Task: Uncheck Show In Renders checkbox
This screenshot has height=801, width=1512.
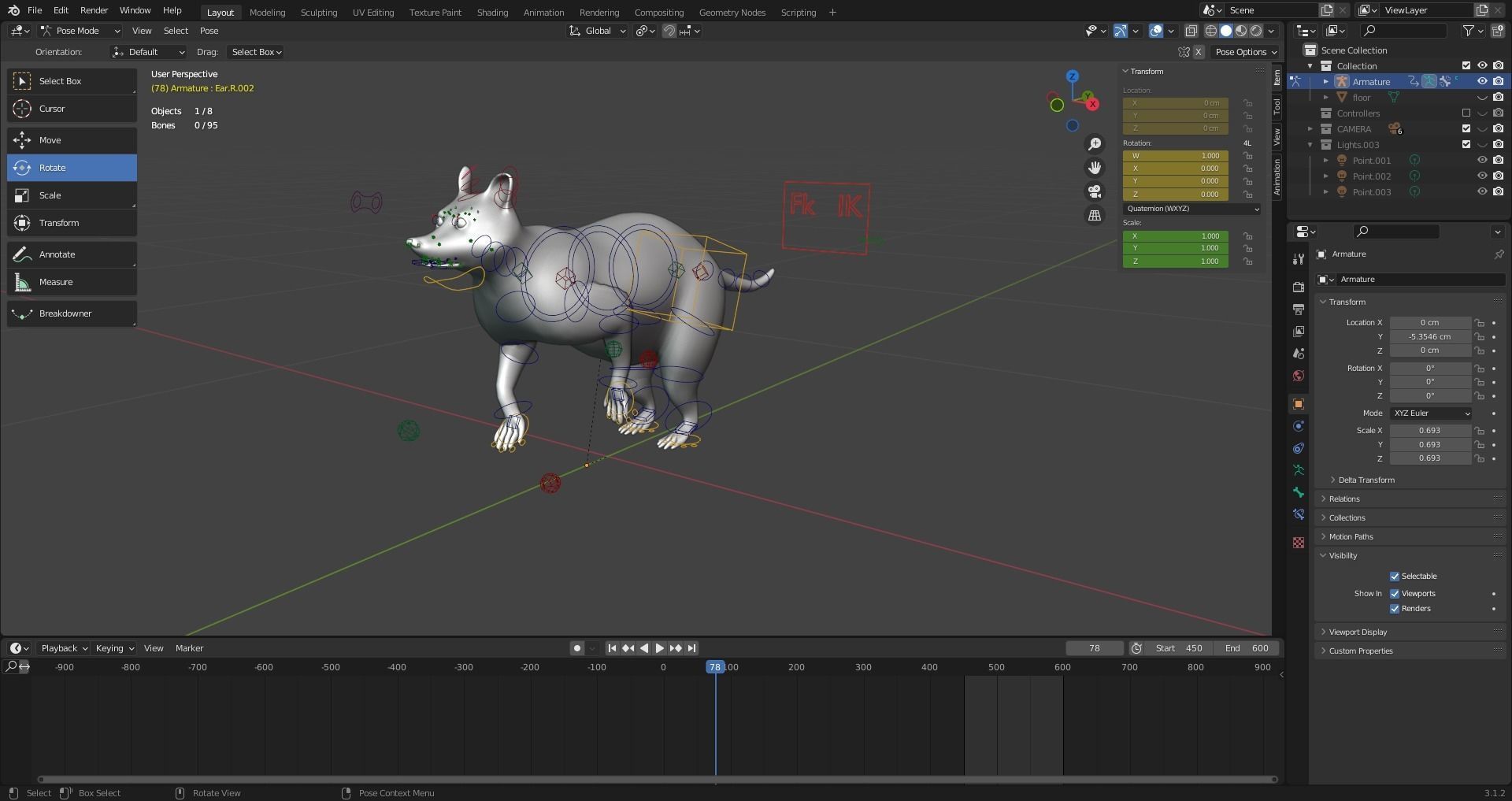Action: tap(1395, 609)
